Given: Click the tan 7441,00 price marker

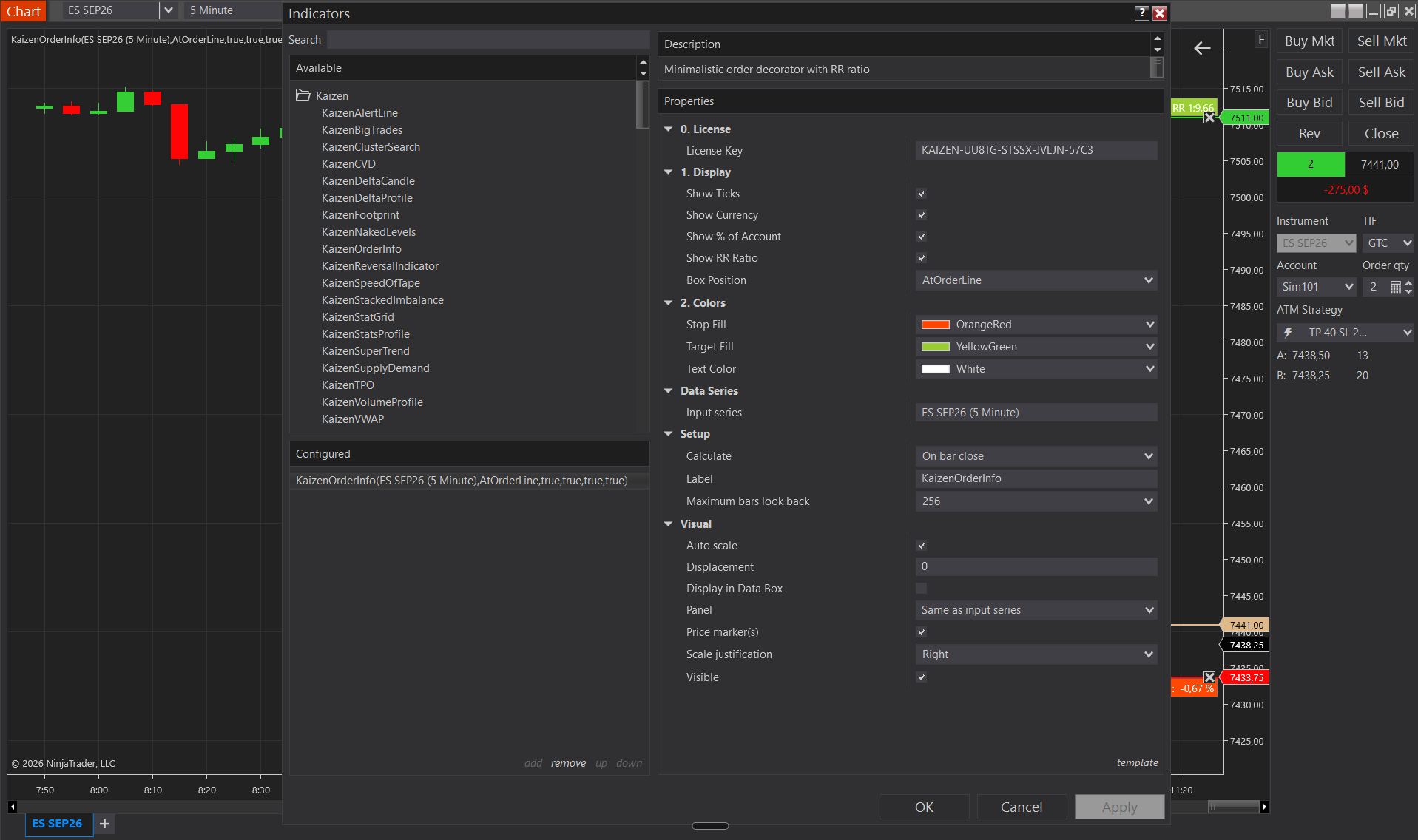Looking at the screenshot, I should tap(1246, 625).
